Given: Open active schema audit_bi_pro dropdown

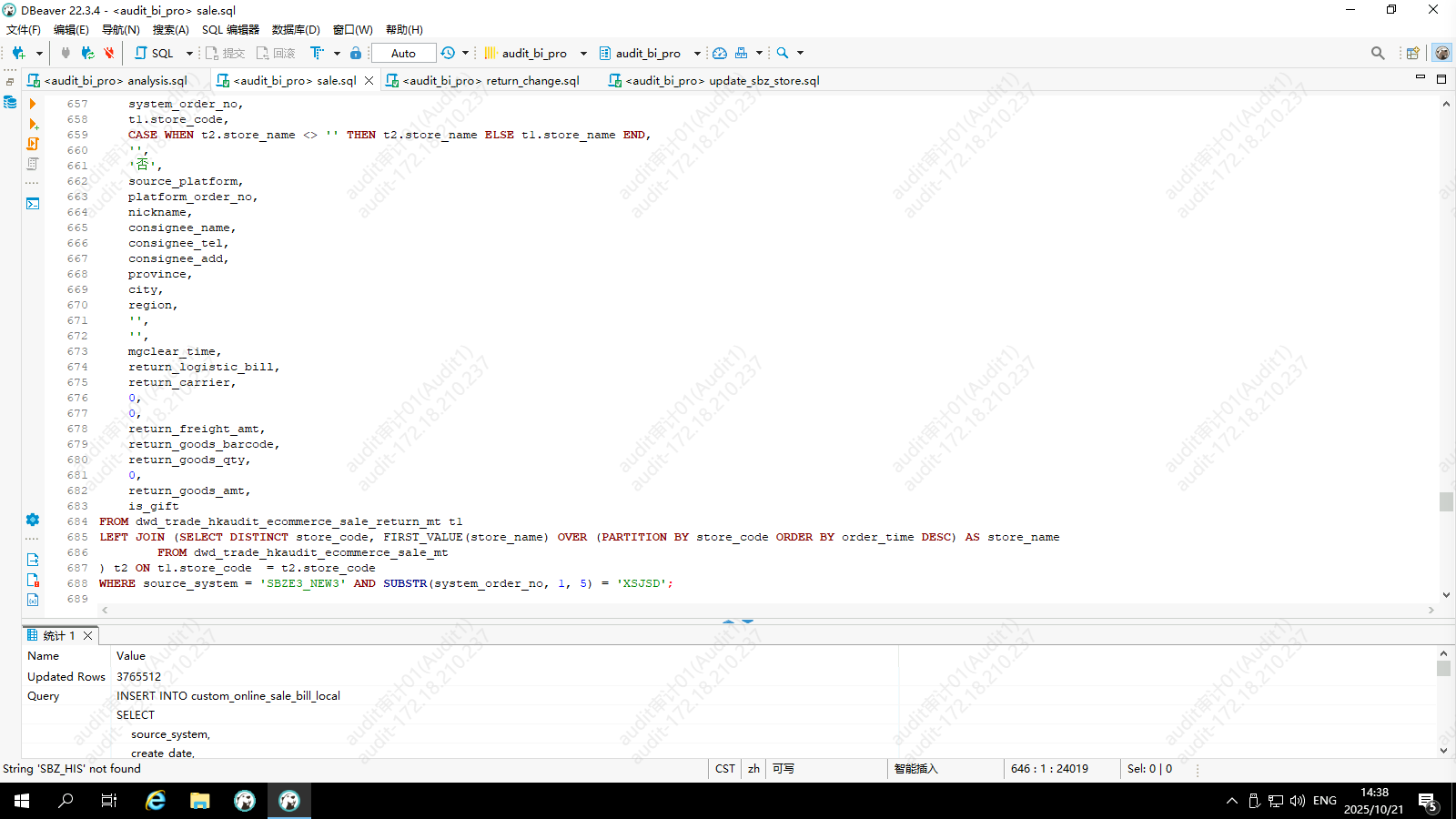Looking at the screenshot, I should pyautogui.click(x=697, y=53).
